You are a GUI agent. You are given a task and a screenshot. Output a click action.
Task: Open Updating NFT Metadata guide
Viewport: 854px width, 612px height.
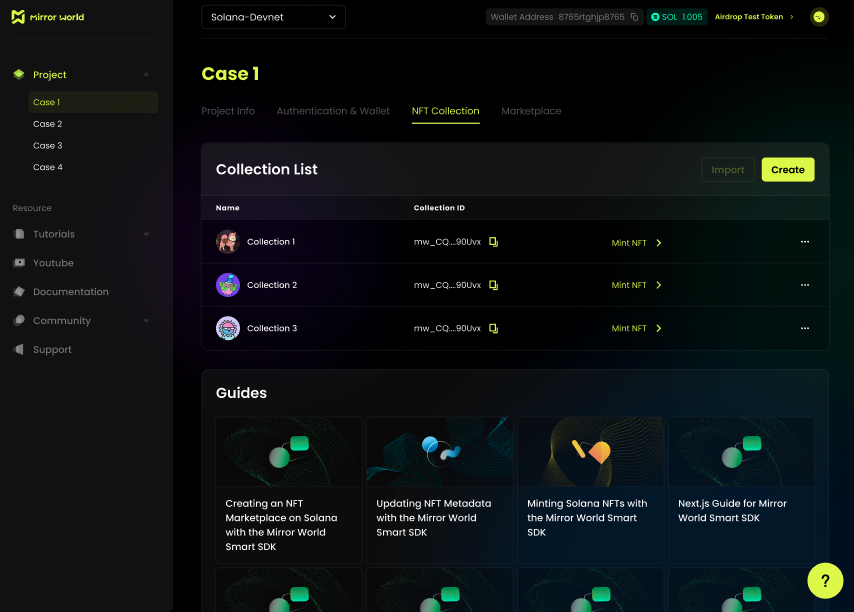pyautogui.click(x=440, y=490)
